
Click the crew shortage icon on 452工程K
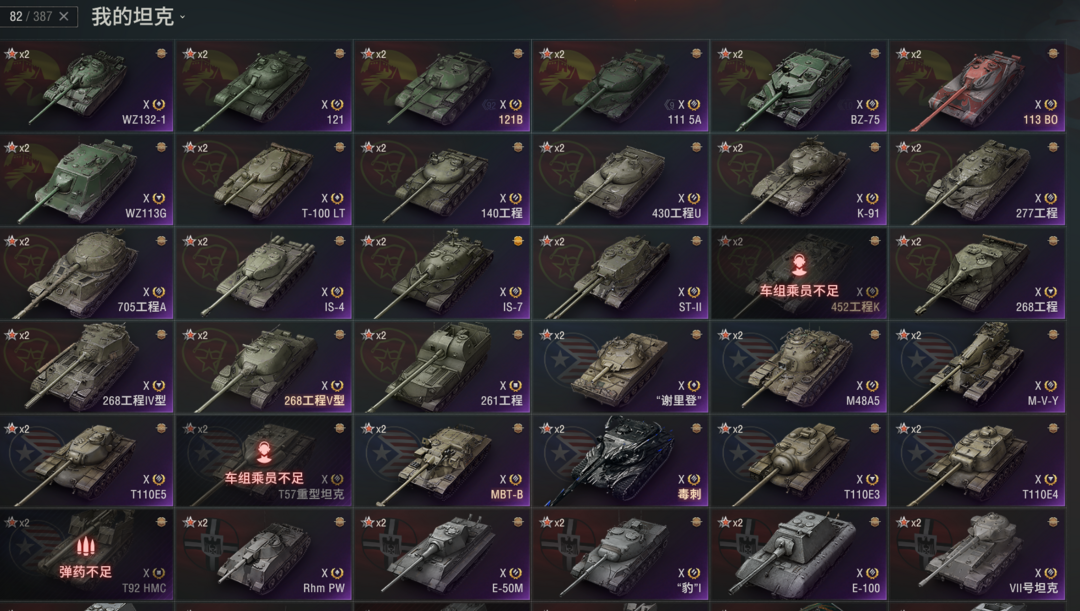point(799,265)
